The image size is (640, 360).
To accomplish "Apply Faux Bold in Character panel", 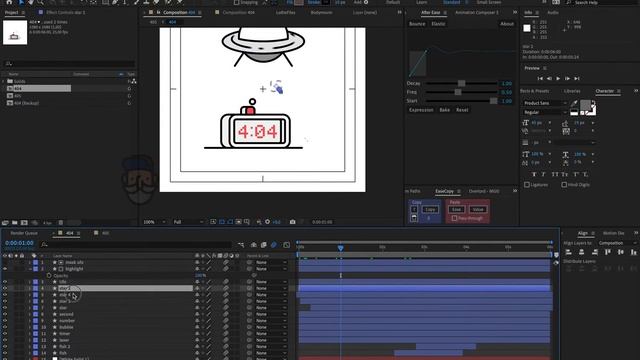I will [534, 174].
